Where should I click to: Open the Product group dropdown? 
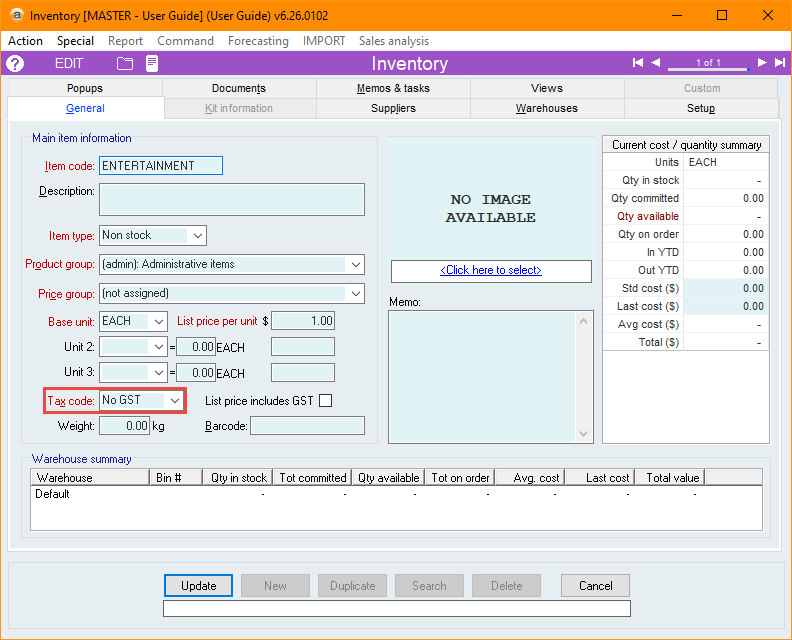pyautogui.click(x=356, y=264)
